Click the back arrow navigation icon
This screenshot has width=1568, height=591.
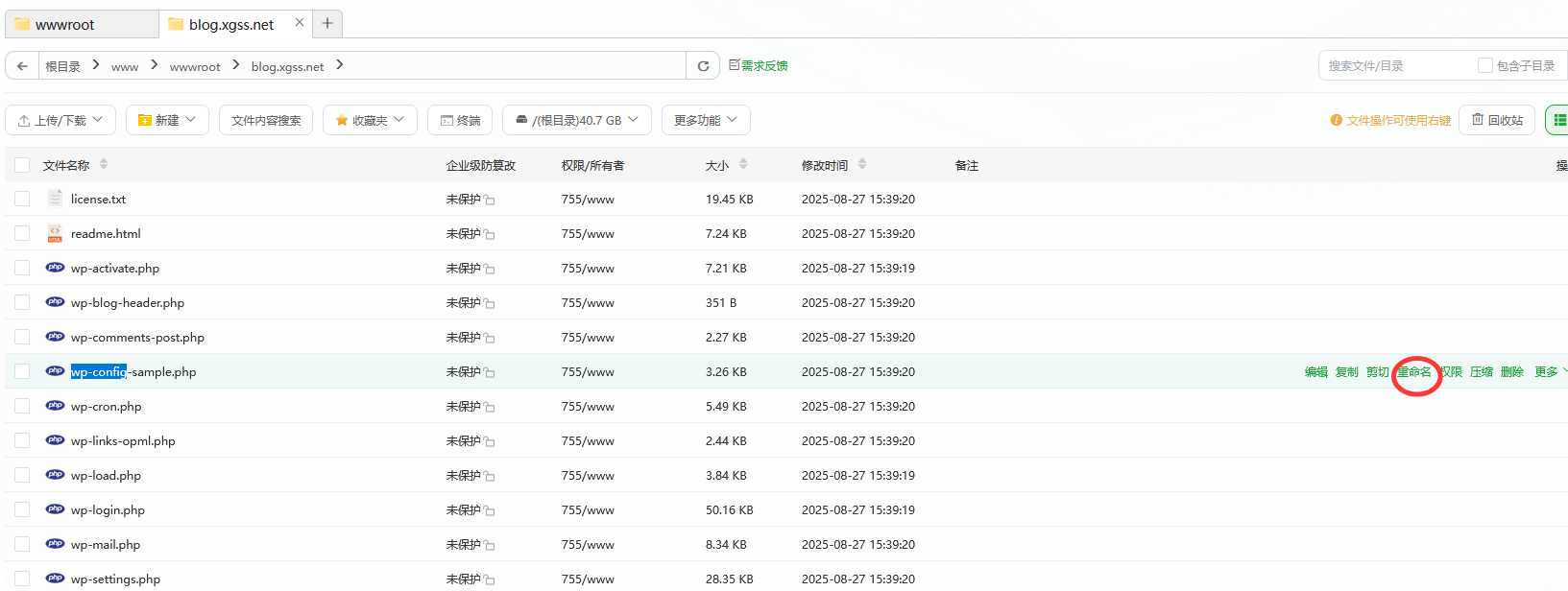[22, 66]
